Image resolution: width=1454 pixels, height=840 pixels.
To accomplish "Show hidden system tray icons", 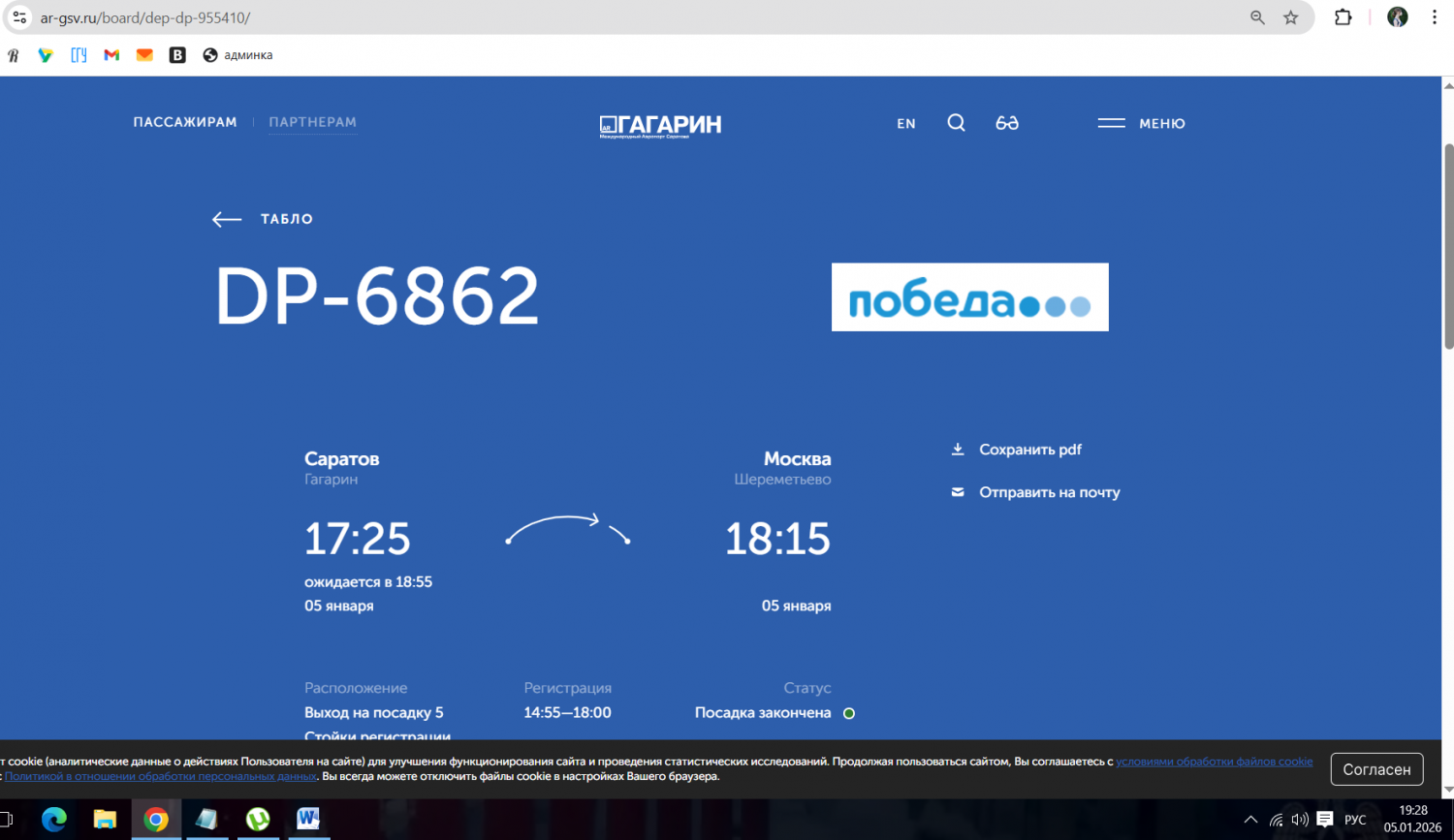I will (x=1250, y=820).
